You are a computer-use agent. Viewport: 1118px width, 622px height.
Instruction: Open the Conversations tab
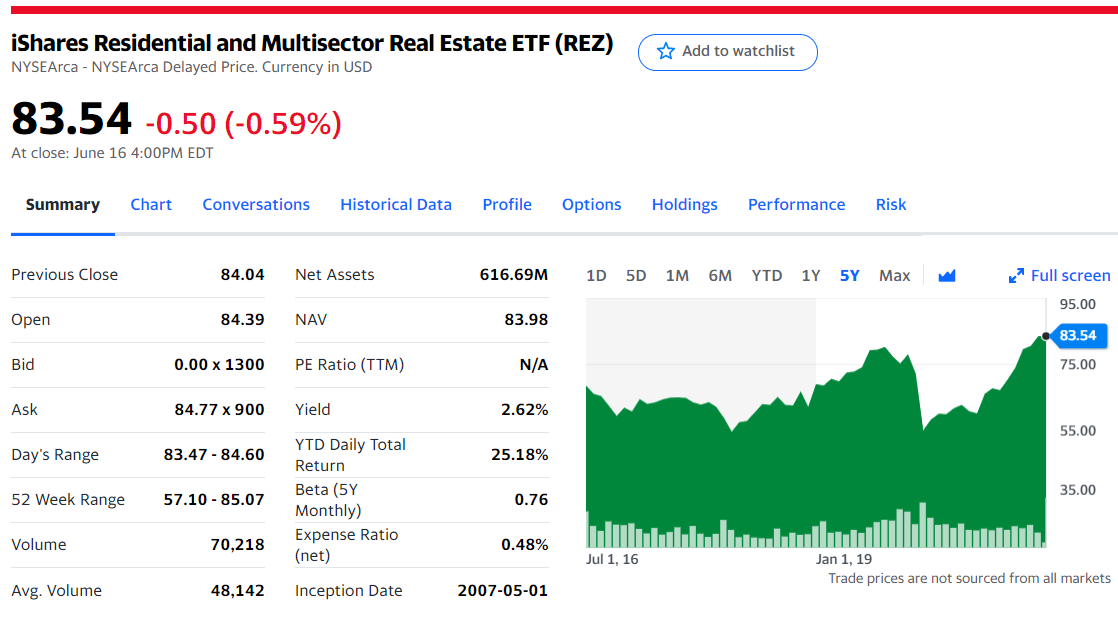pos(256,204)
